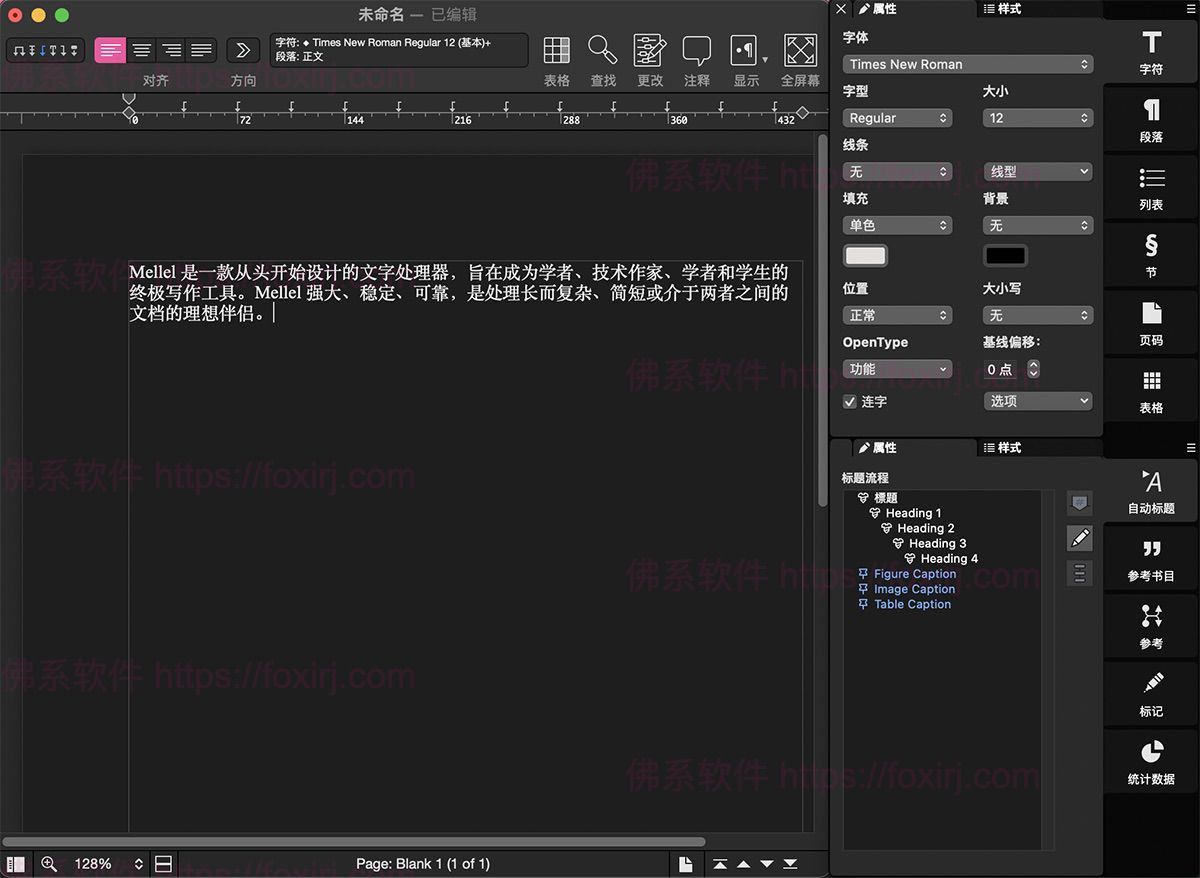The image size is (1200, 878).
Task: Open the 参考书目 bibliography palette
Action: tap(1151, 559)
